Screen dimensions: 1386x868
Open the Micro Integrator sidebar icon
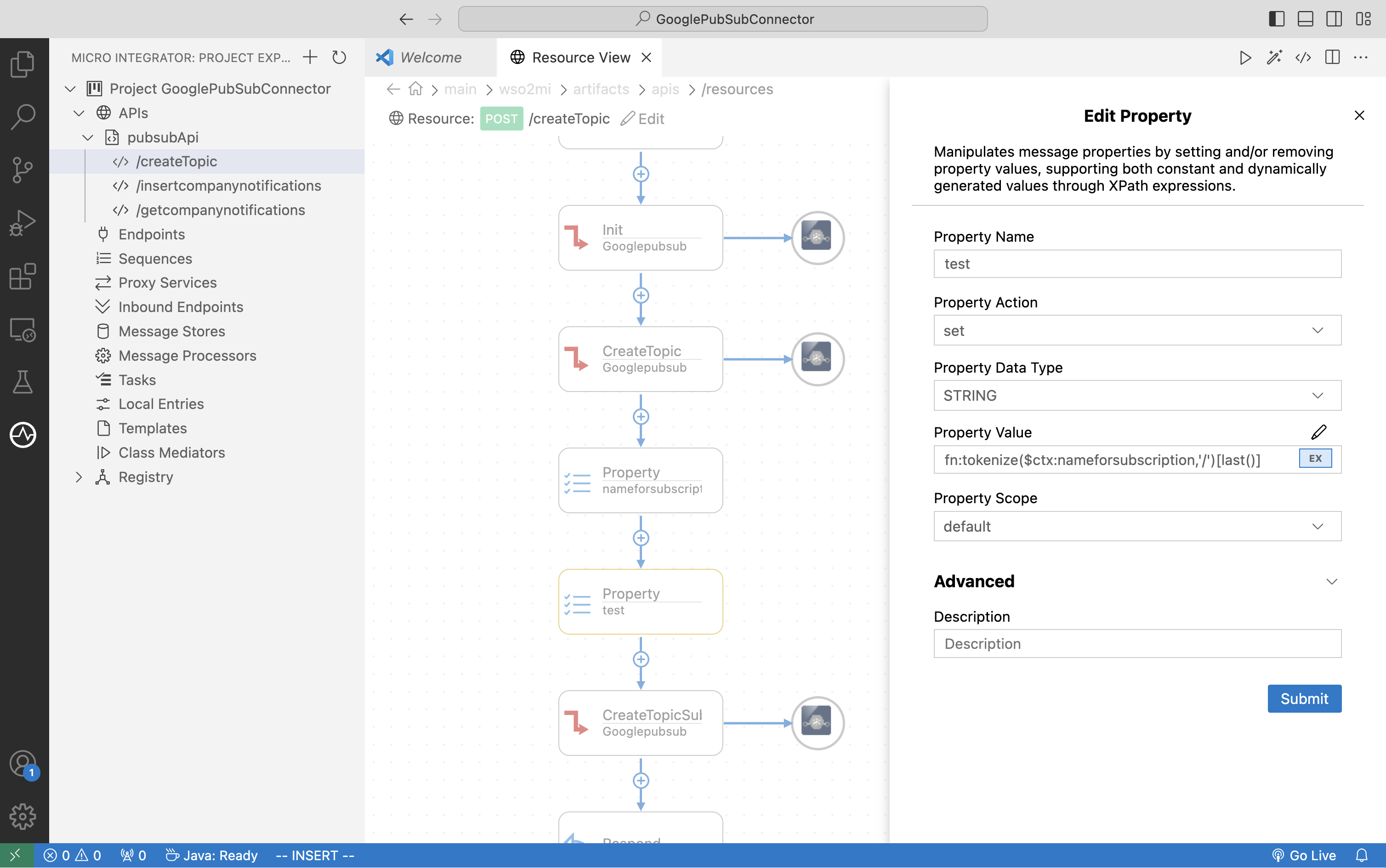[23, 435]
